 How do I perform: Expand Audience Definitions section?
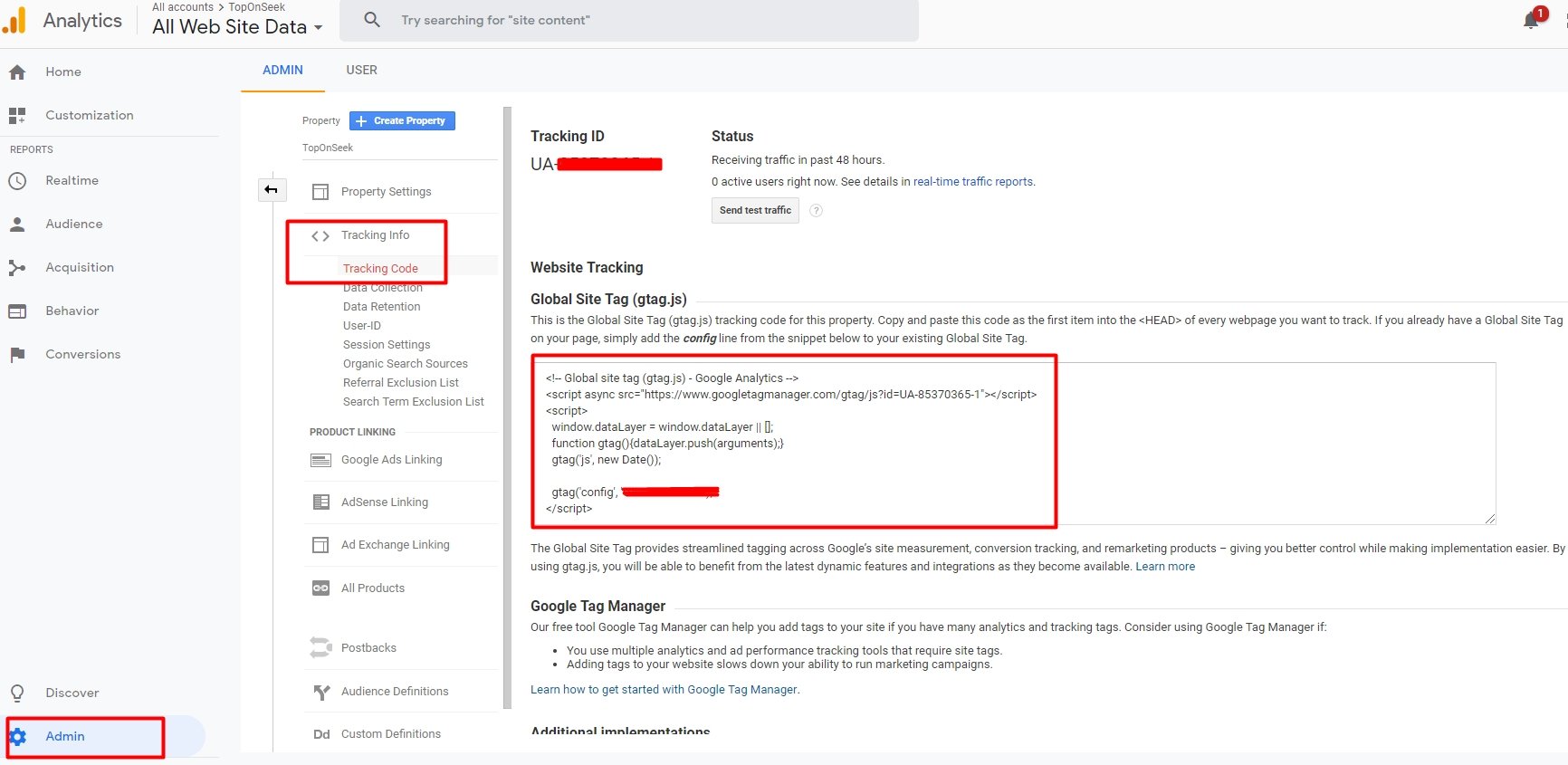click(x=394, y=692)
